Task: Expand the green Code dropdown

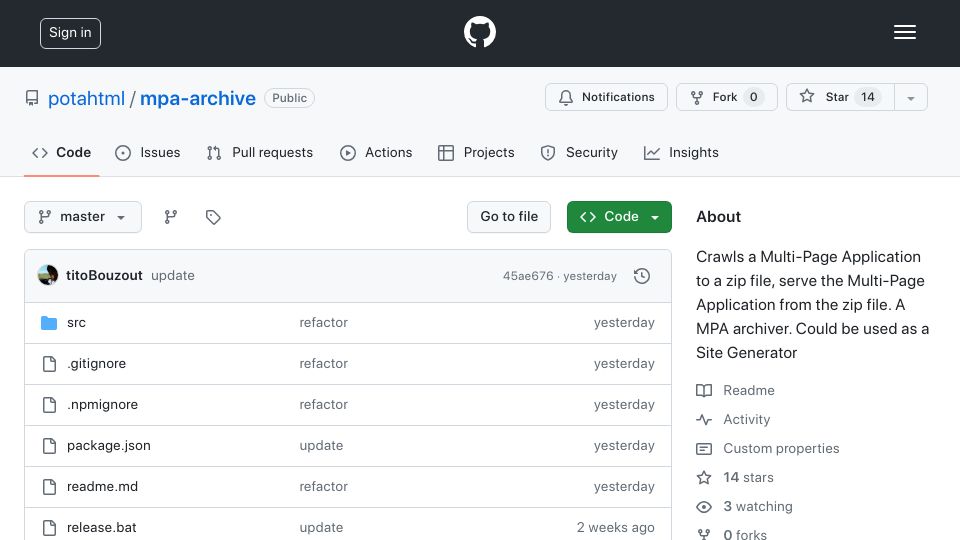Action: 619,217
